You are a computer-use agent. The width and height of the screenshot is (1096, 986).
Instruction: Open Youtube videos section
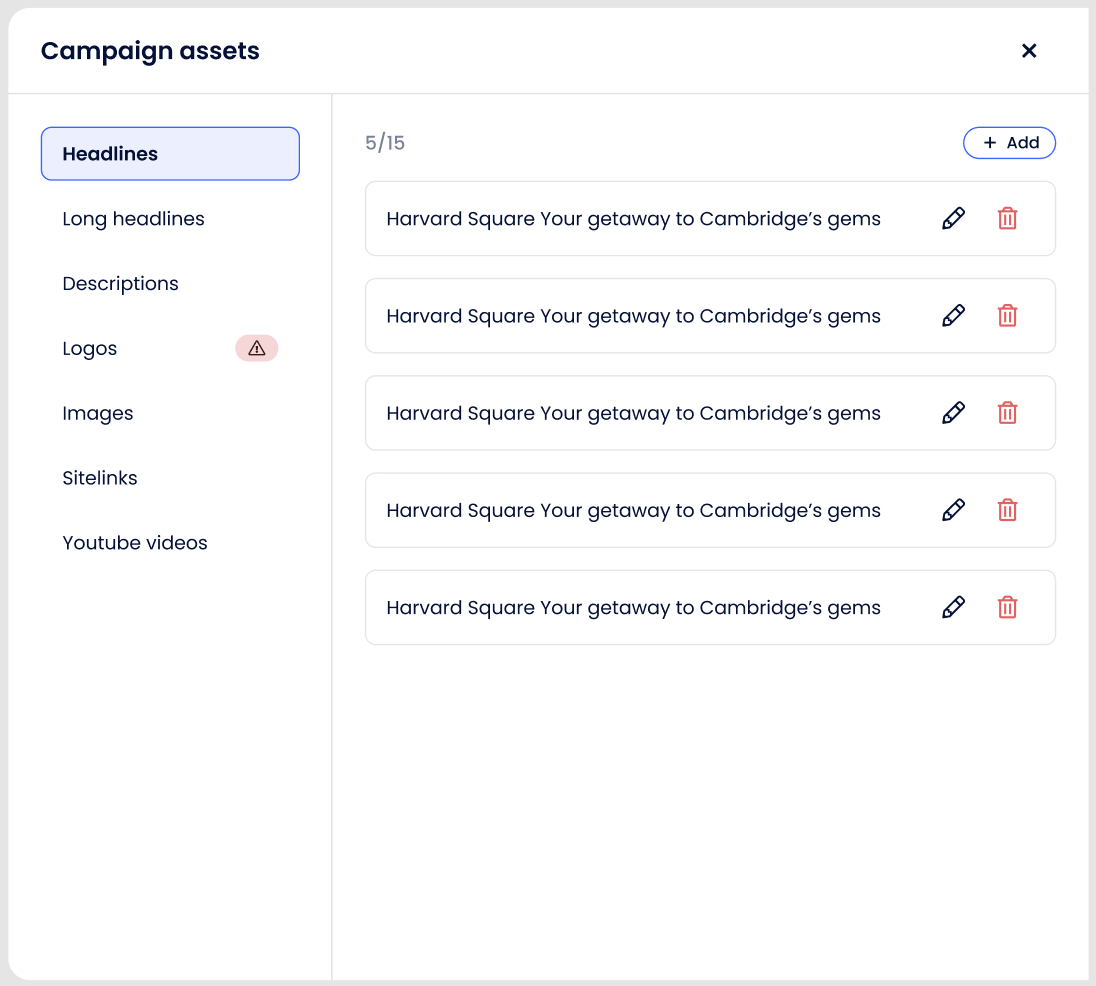(135, 543)
